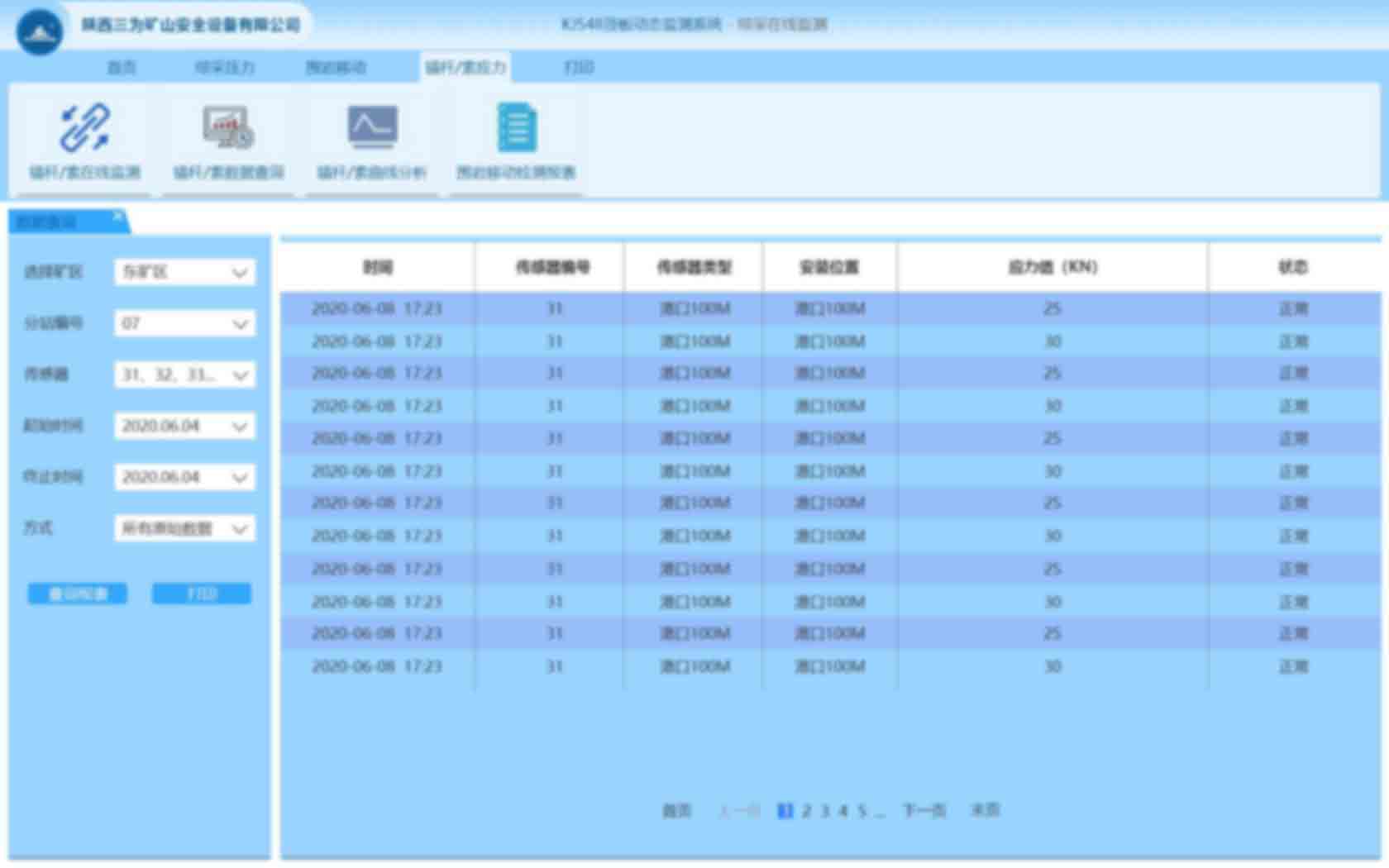Viewport: 1389px width, 868px height.
Task: Click the last row's stress value 30
Action: pyautogui.click(x=1052, y=666)
